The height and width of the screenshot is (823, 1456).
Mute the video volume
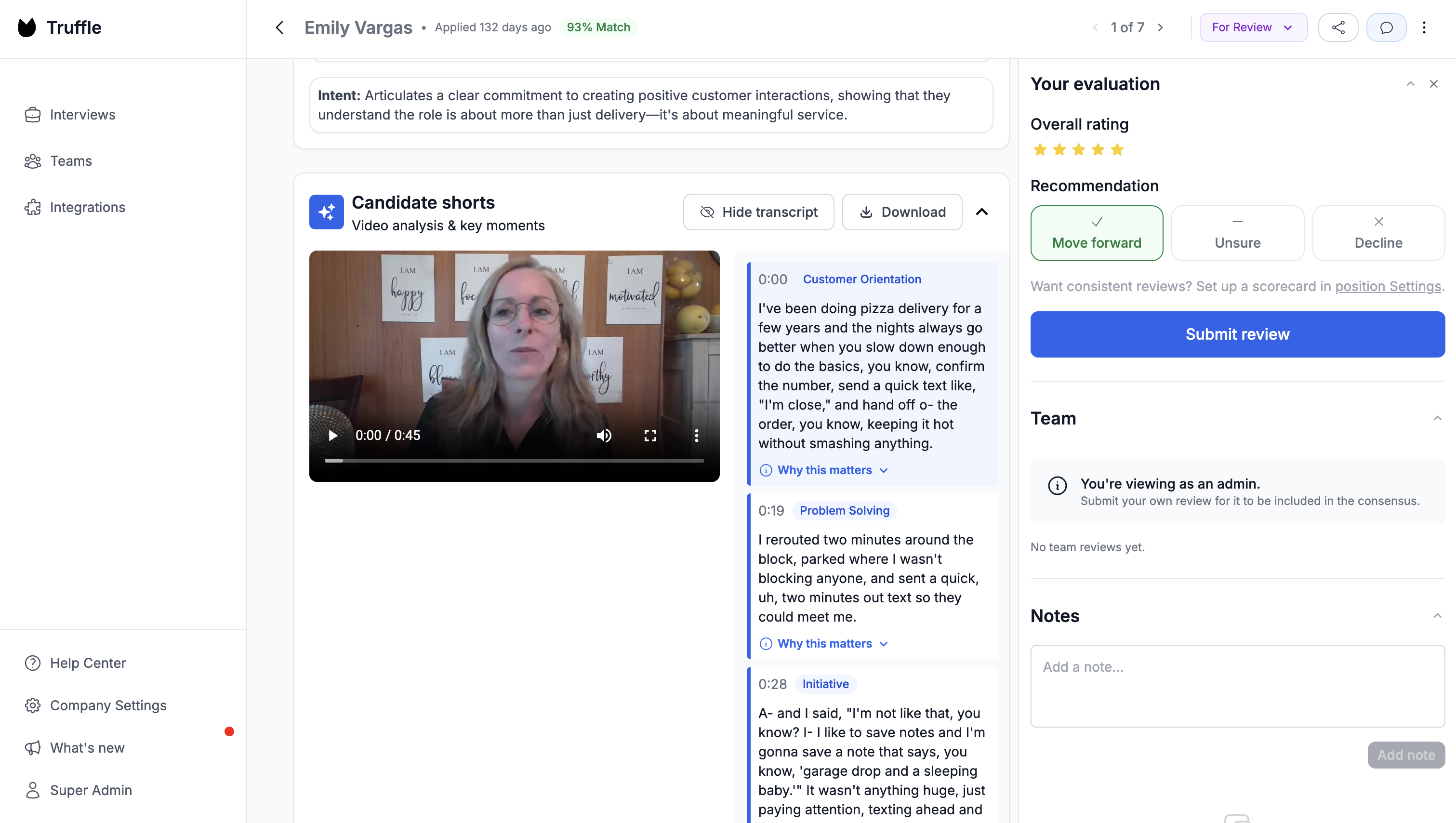click(604, 435)
